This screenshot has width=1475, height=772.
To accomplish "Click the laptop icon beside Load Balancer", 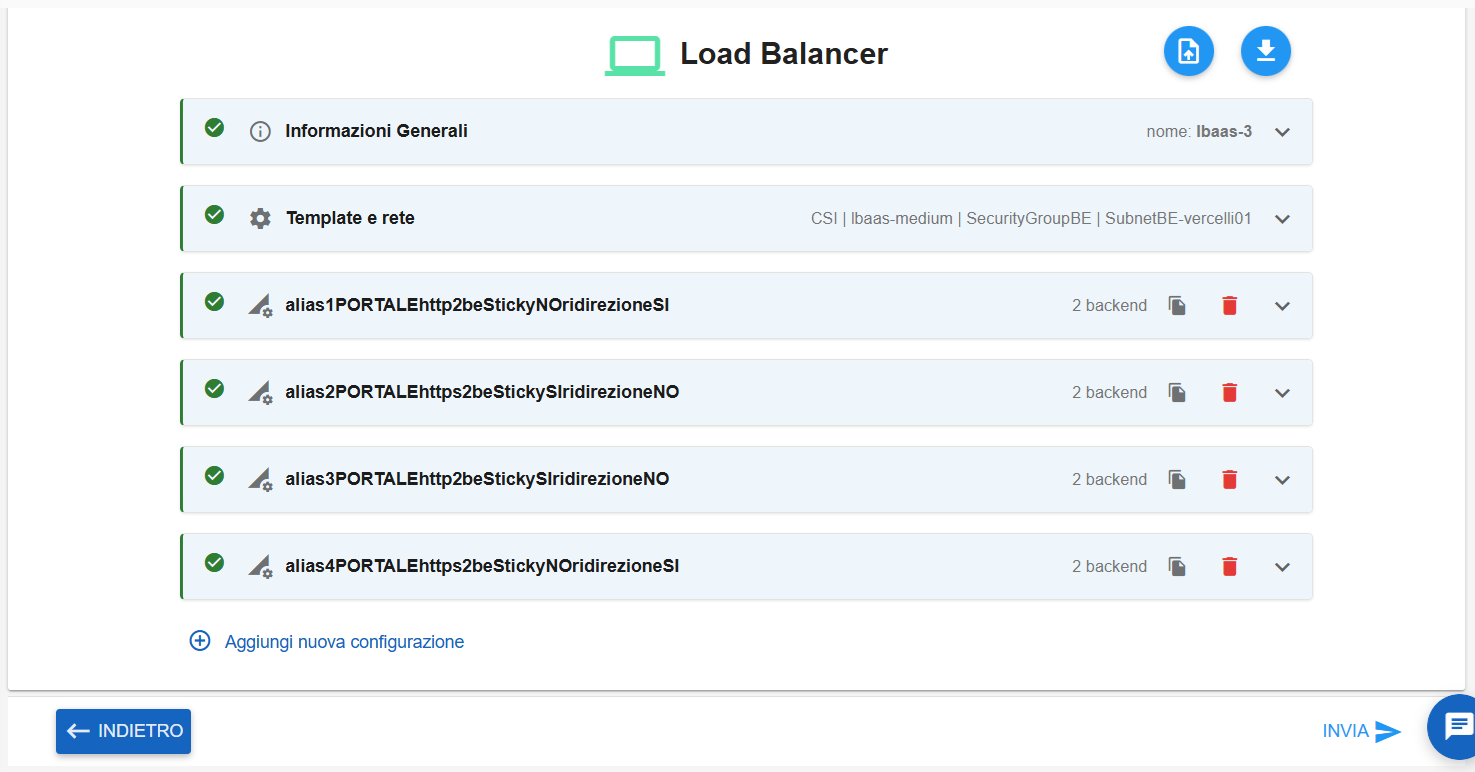I will click(635, 56).
